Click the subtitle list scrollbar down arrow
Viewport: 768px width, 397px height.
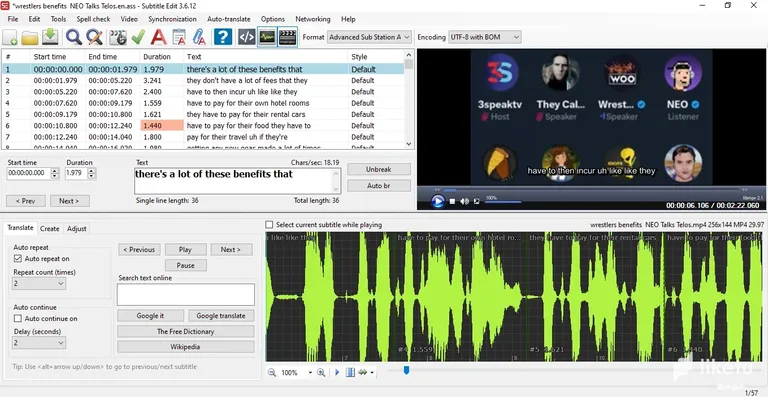pyautogui.click(x=409, y=144)
